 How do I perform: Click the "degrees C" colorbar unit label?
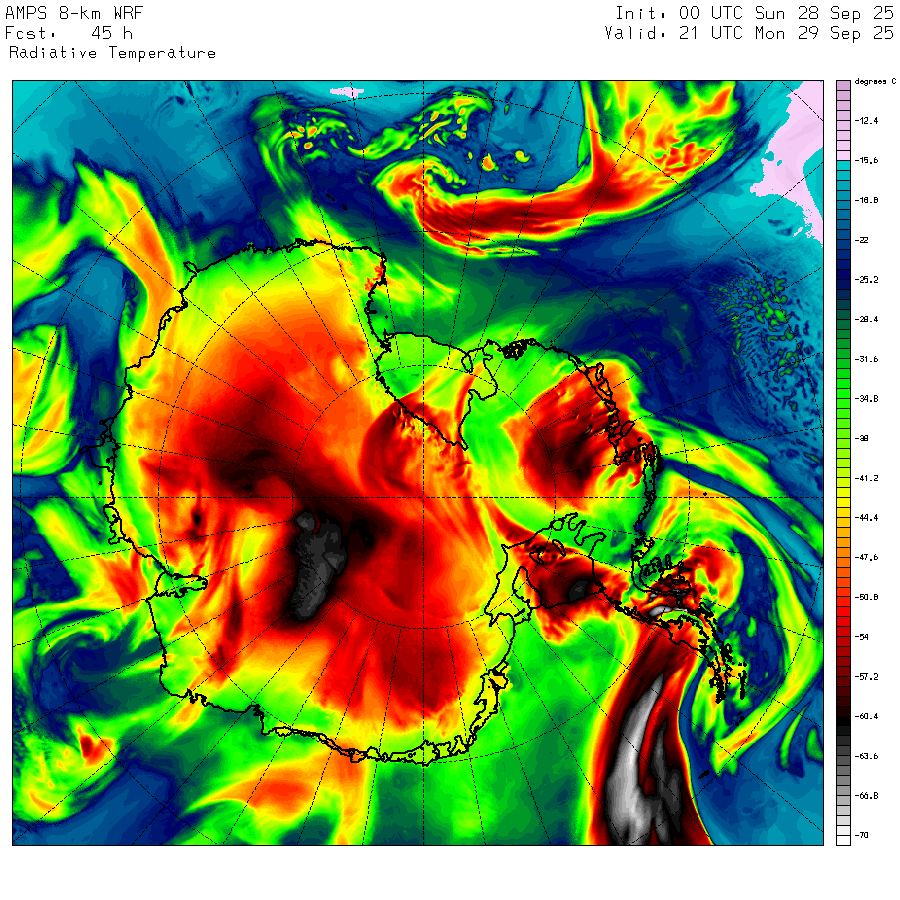click(875, 82)
